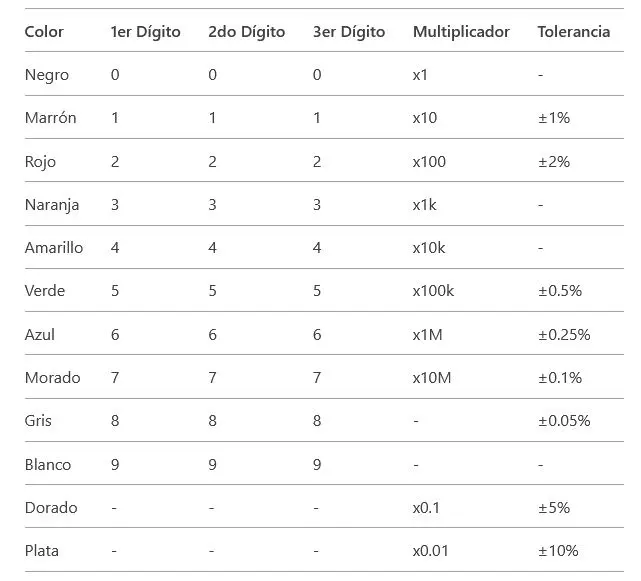The height and width of the screenshot is (581, 641).
Task: Click the Rojo row label
Action: pyautogui.click(x=40, y=162)
